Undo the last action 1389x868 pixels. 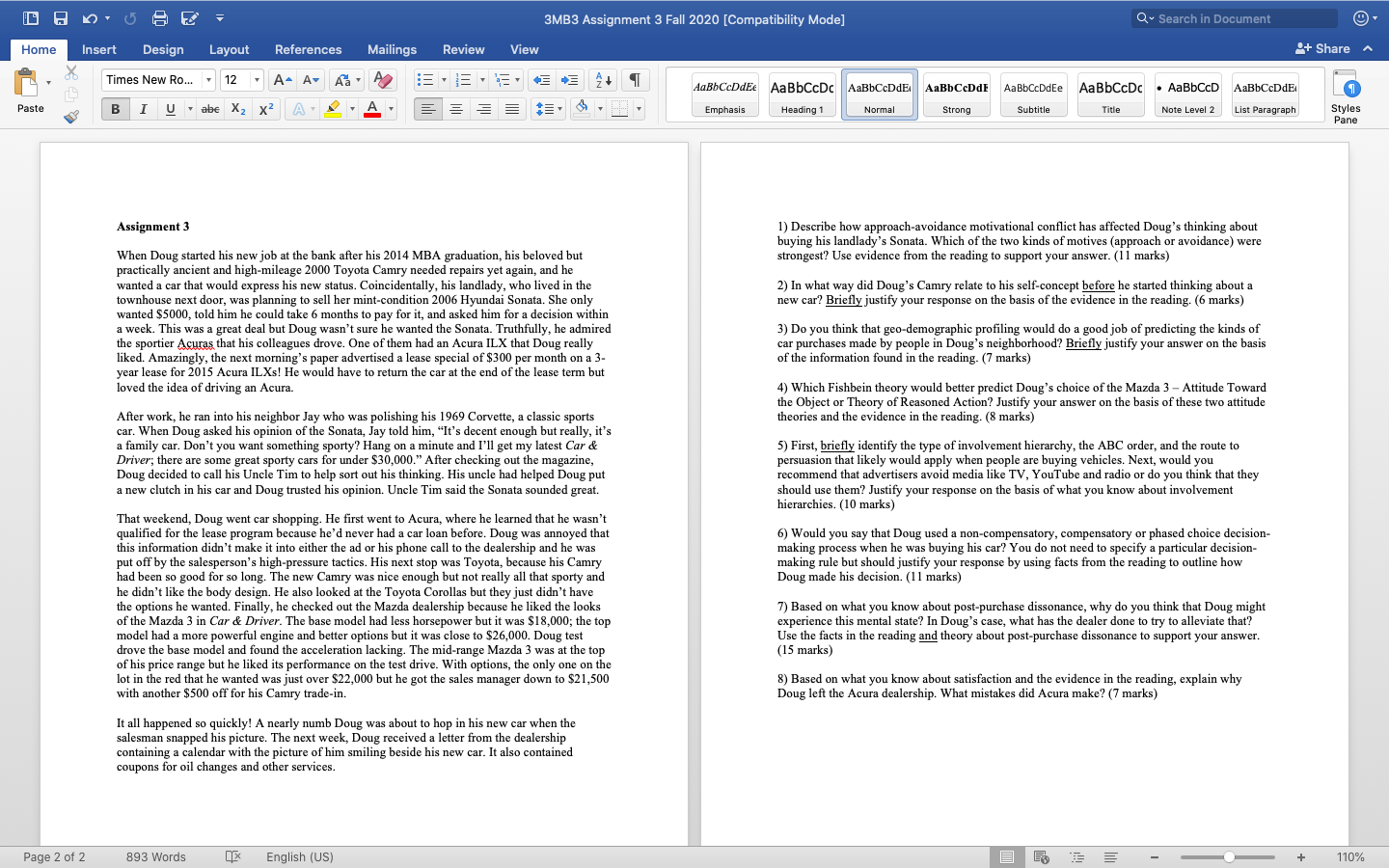tap(90, 18)
